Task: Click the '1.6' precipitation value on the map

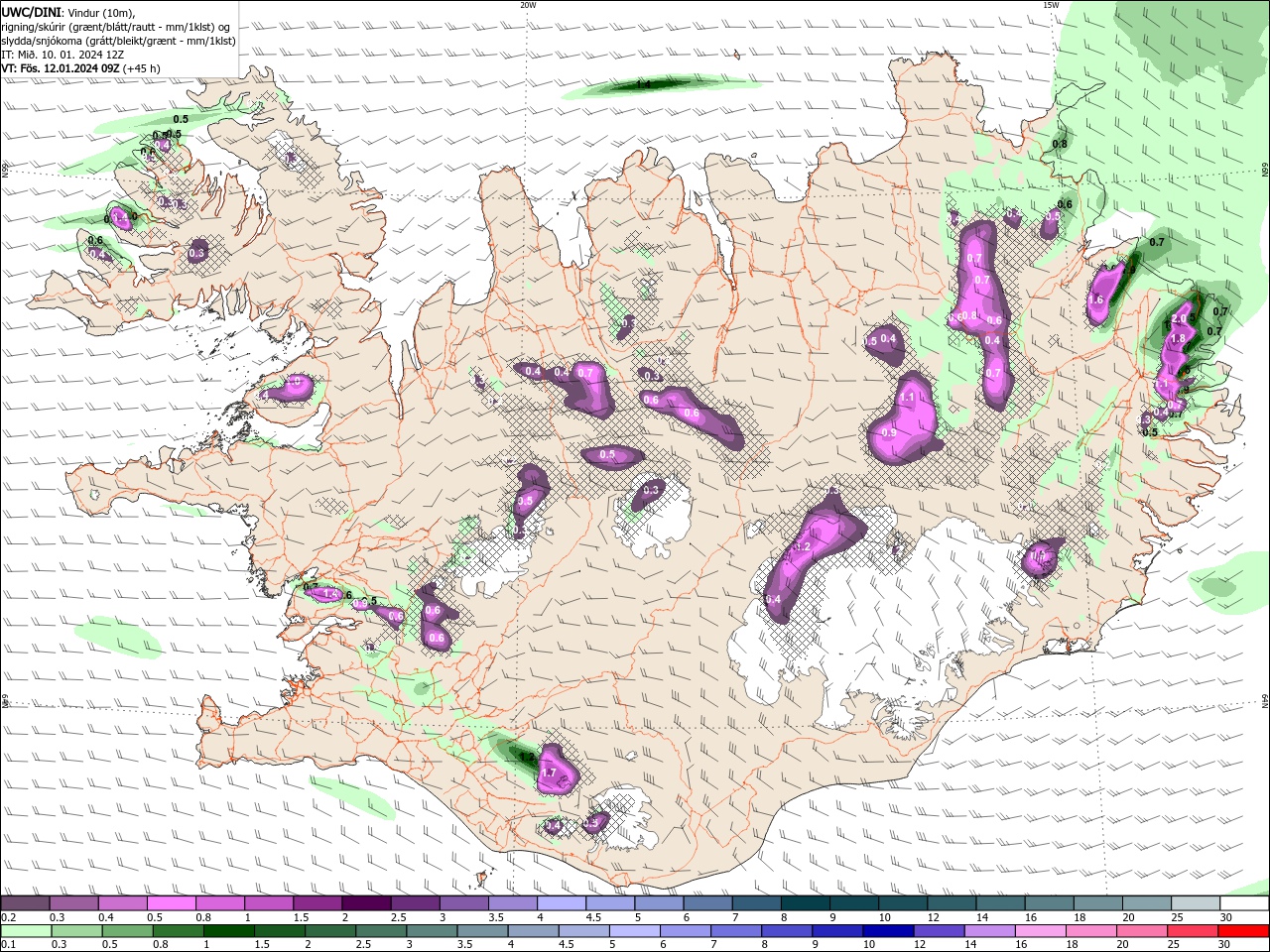Action: pyautogui.click(x=1096, y=299)
